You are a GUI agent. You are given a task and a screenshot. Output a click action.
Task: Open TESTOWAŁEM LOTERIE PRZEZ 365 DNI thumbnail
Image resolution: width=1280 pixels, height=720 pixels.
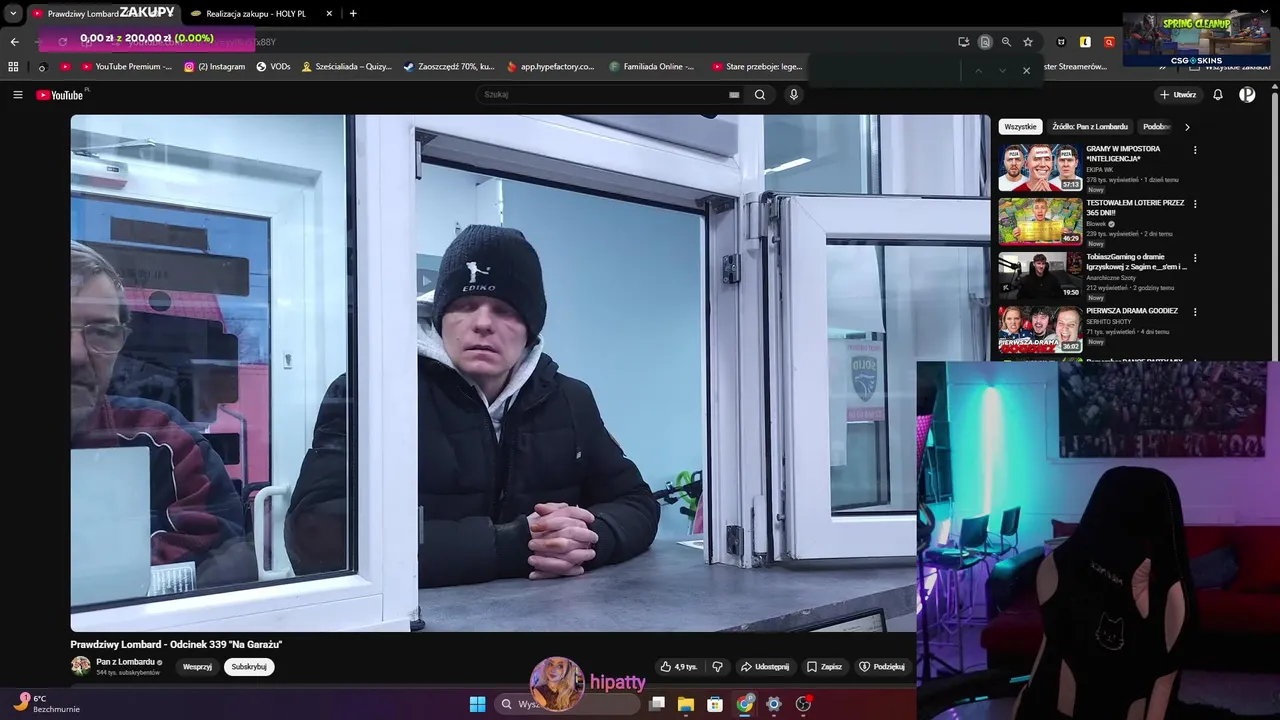[x=1040, y=222]
